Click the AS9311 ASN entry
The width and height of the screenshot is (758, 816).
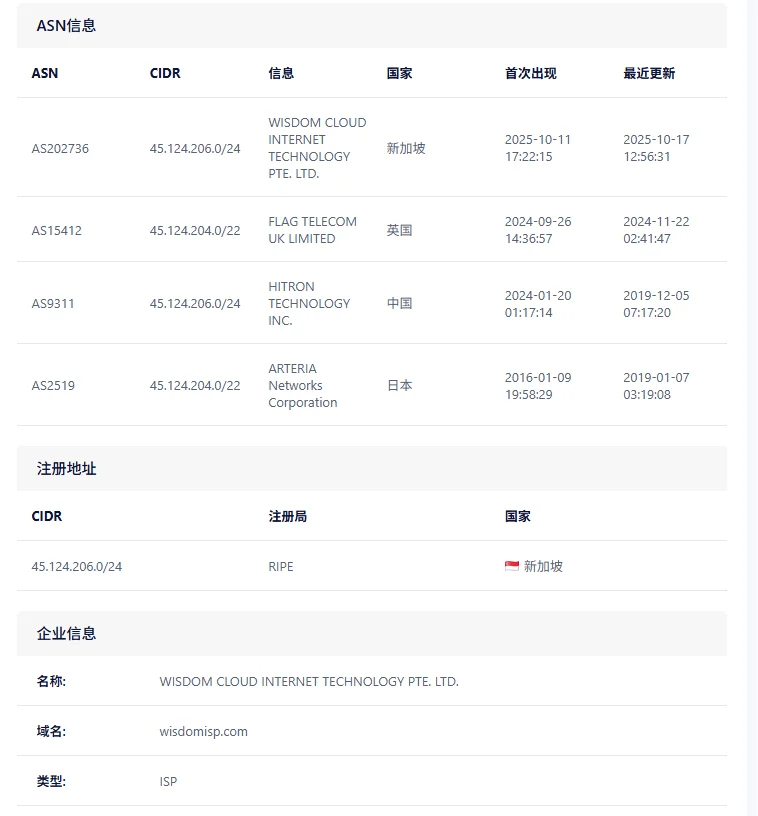pos(53,303)
